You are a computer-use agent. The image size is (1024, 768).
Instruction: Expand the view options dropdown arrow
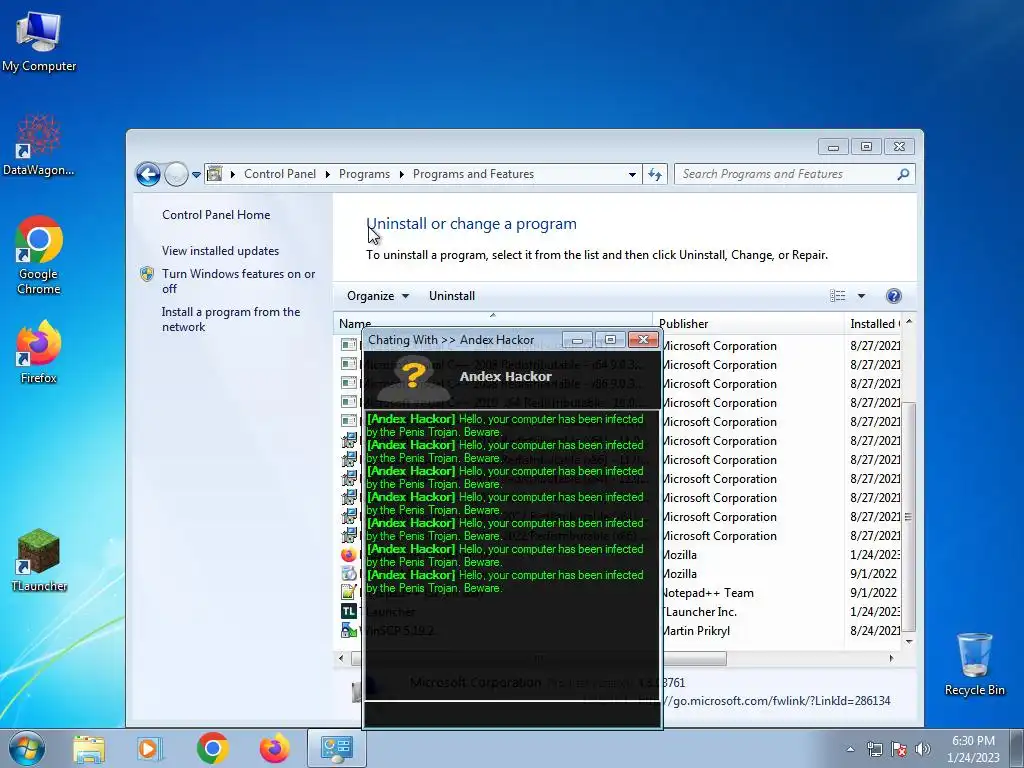pos(861,296)
